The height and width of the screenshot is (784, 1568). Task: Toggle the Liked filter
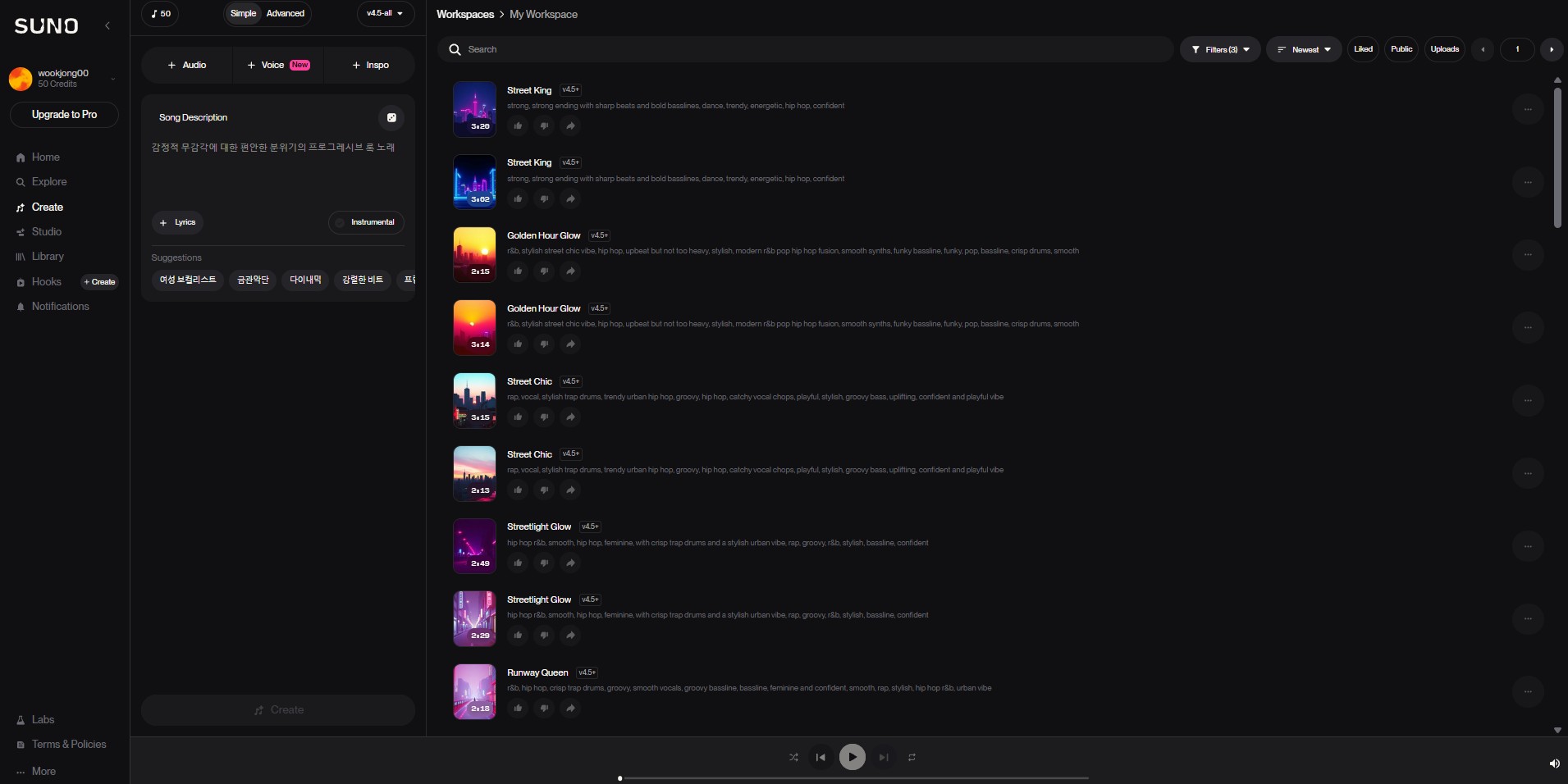pos(1363,49)
